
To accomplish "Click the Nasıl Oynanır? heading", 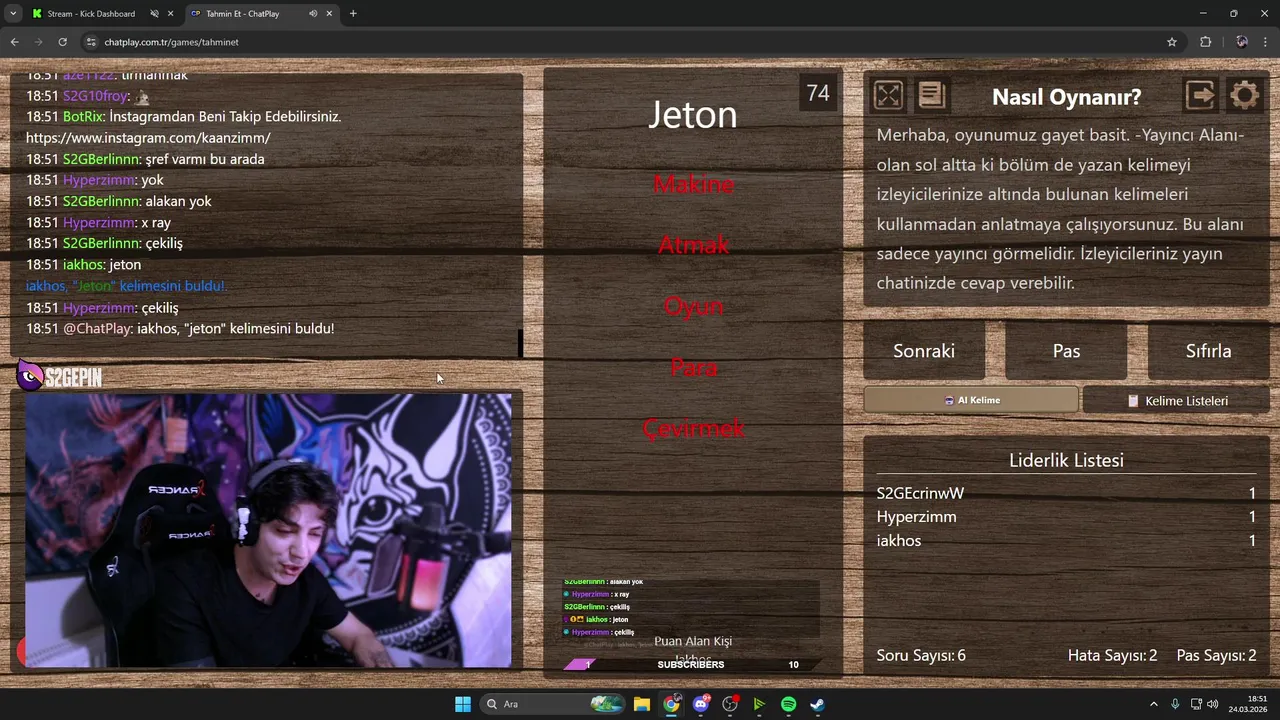I will coord(1066,97).
